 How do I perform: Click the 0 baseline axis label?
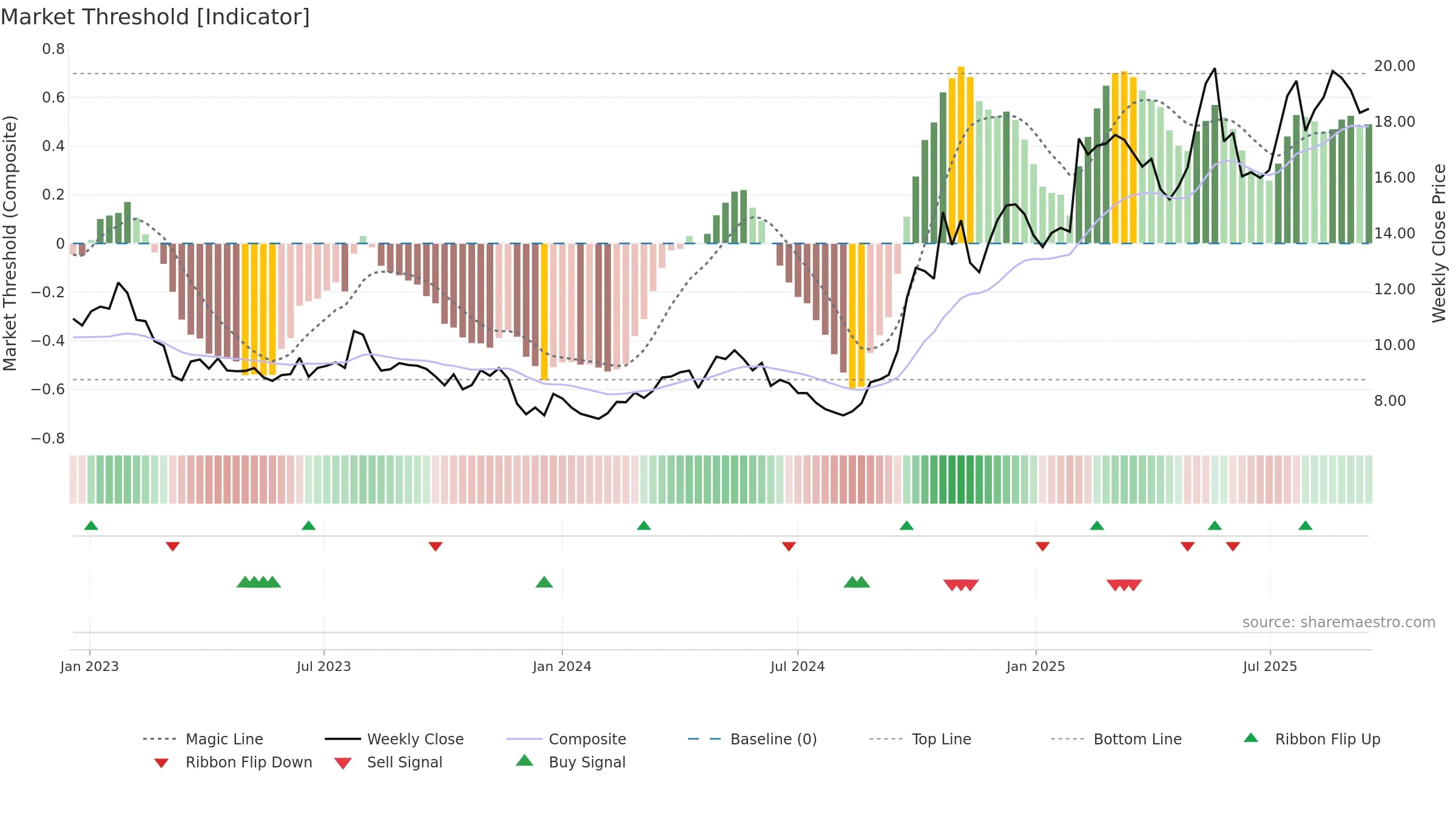pyautogui.click(x=60, y=244)
